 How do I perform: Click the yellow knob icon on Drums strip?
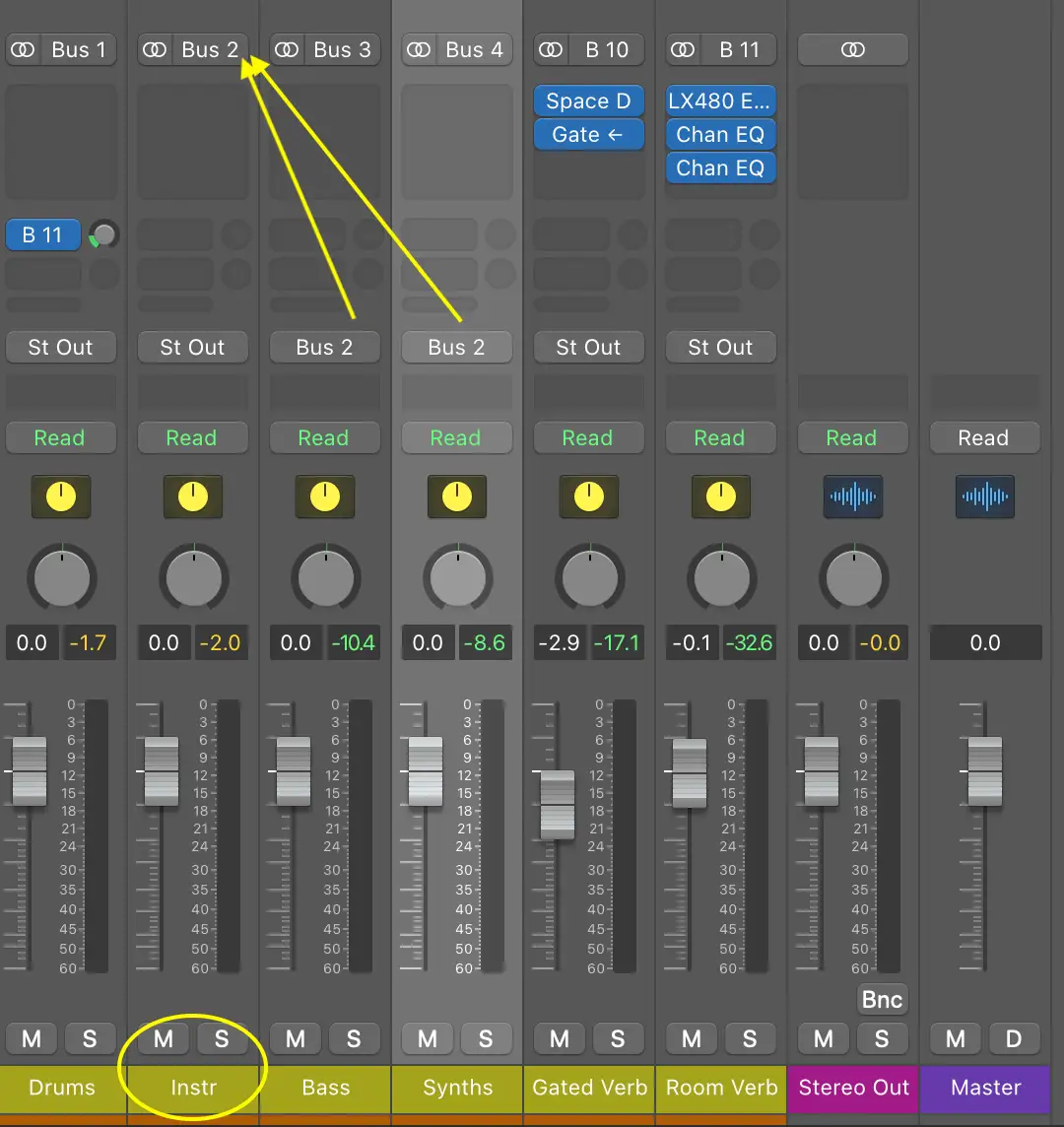[x=61, y=497]
